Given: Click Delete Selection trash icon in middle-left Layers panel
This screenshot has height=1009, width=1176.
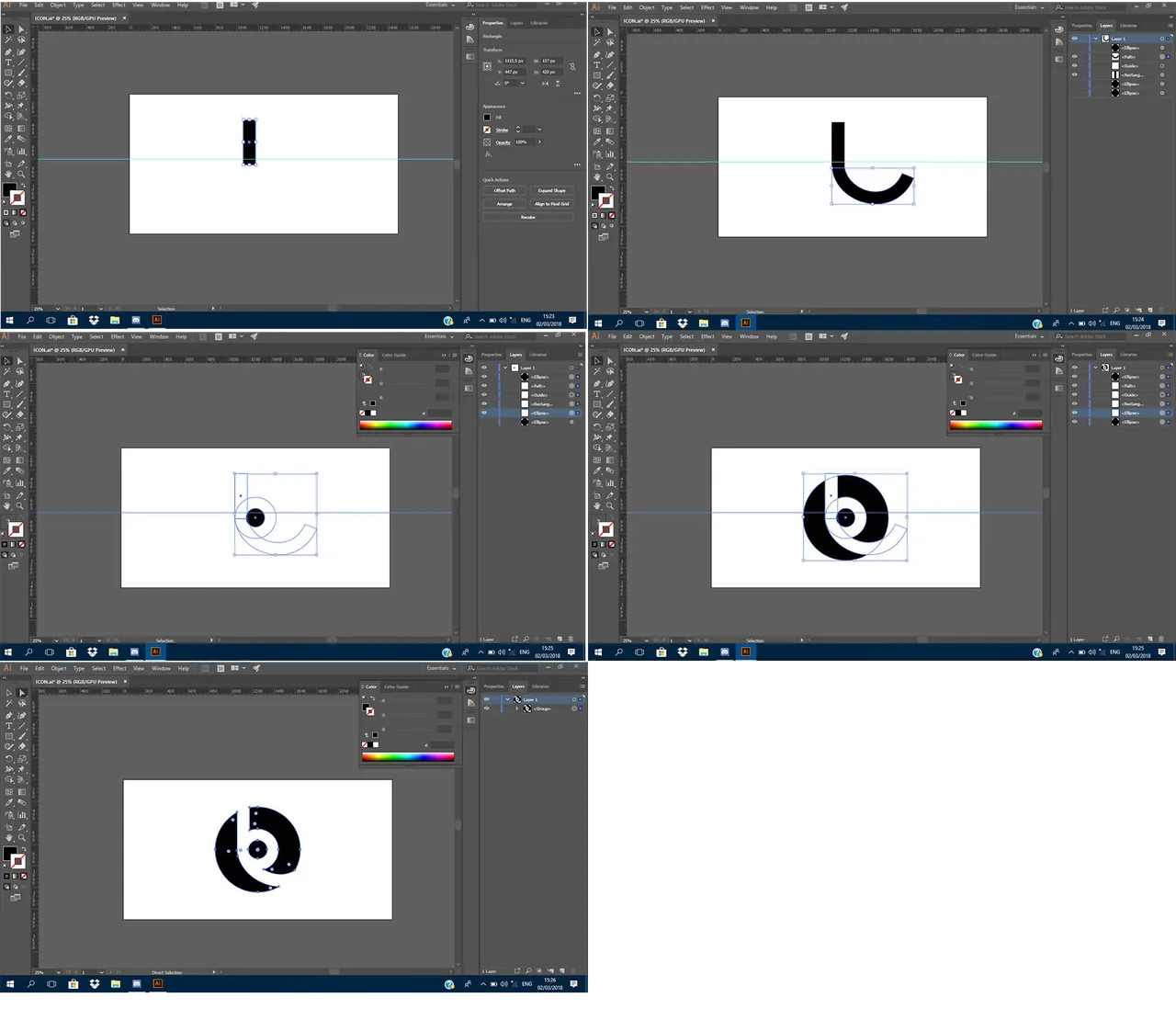Looking at the screenshot, I should pyautogui.click(x=571, y=639).
